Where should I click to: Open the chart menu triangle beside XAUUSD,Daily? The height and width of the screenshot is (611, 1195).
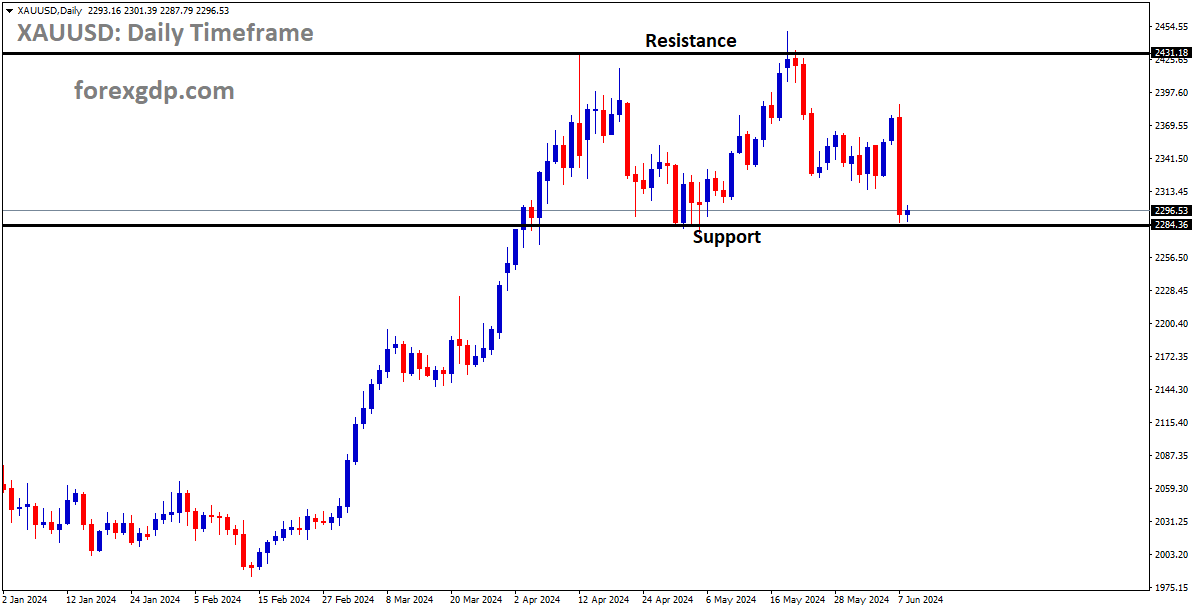pos(9,11)
